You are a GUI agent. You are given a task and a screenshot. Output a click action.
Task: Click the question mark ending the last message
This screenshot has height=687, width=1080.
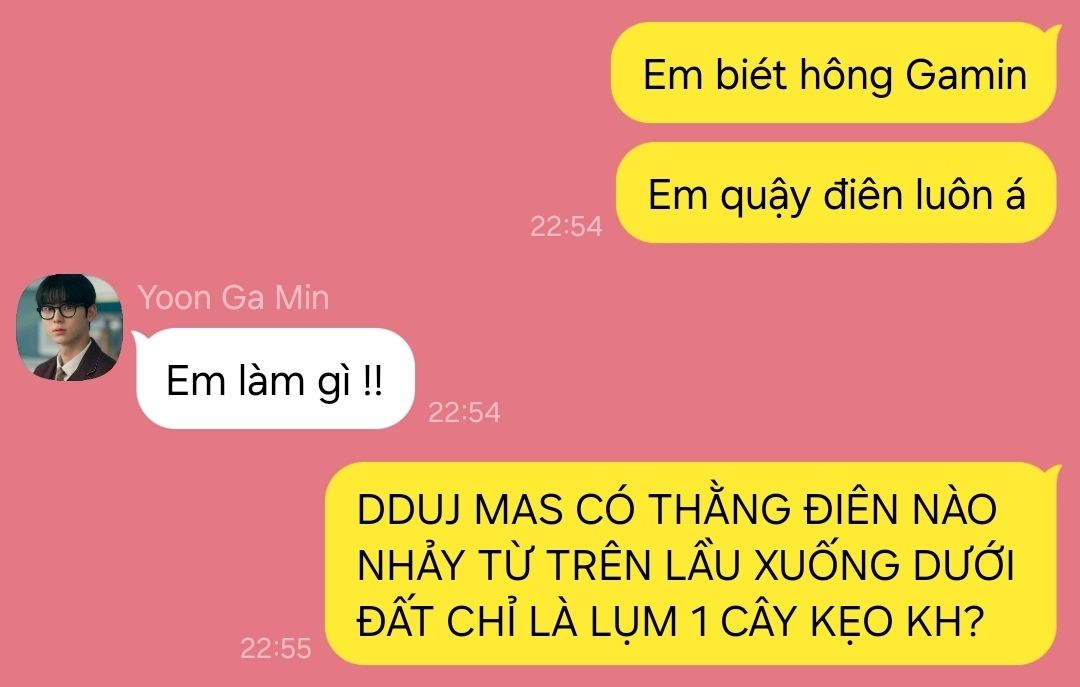[970, 622]
